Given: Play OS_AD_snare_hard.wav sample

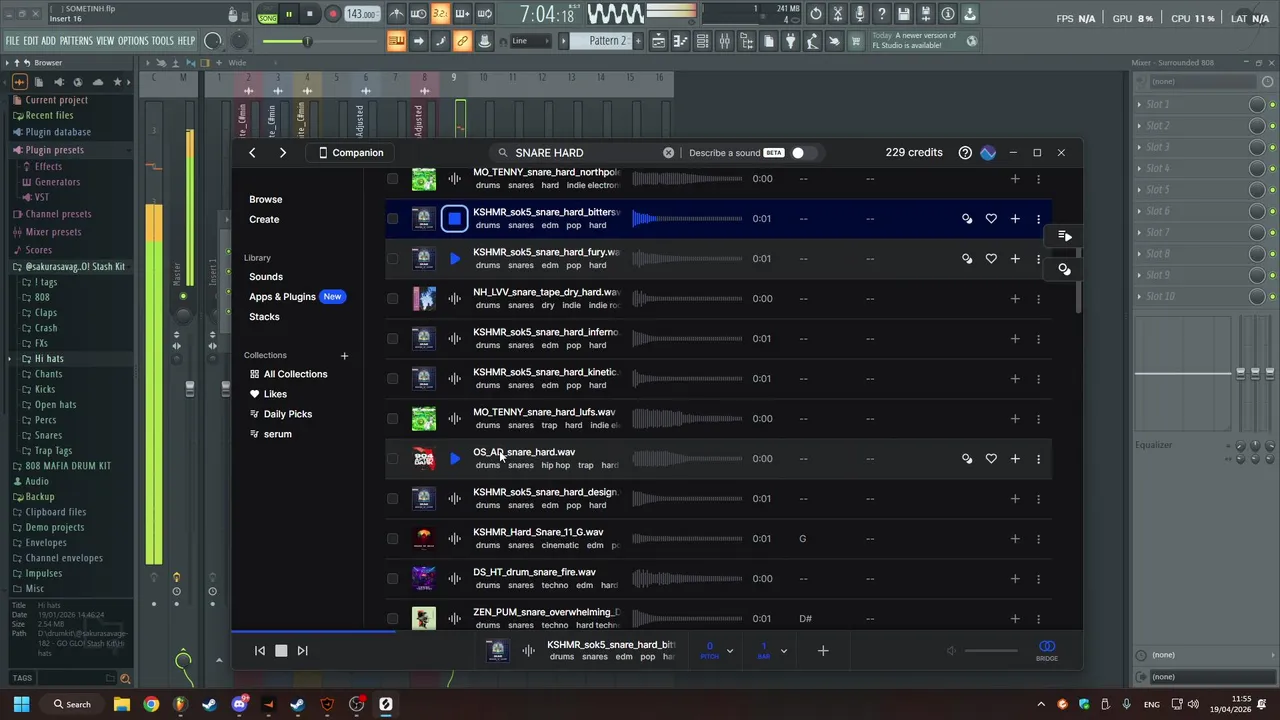Looking at the screenshot, I should coord(455,458).
